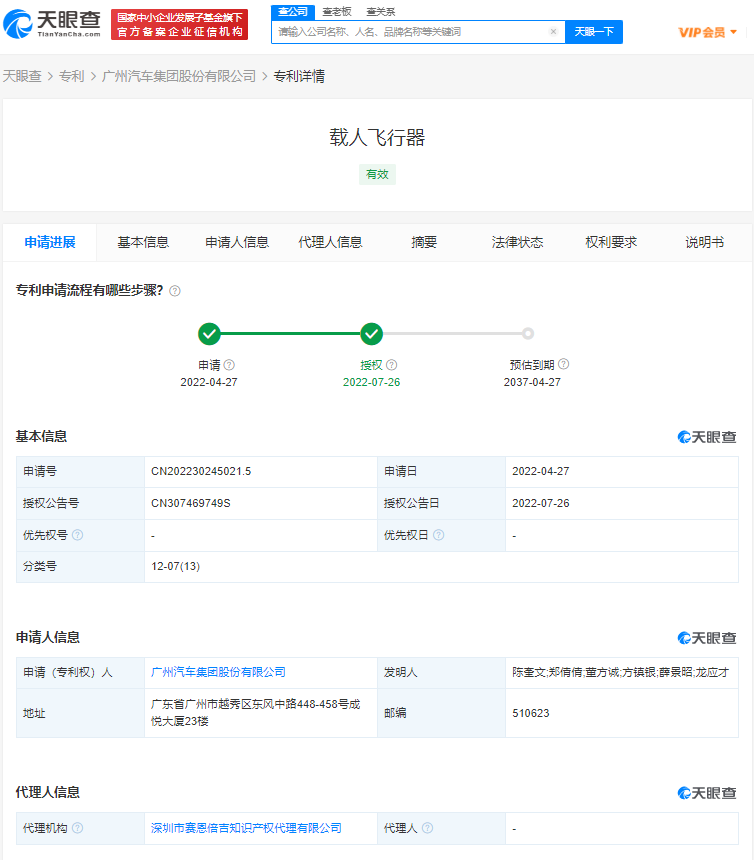Click help icon next to 授权 step
This screenshot has width=754, height=860.
pyautogui.click(x=392, y=365)
